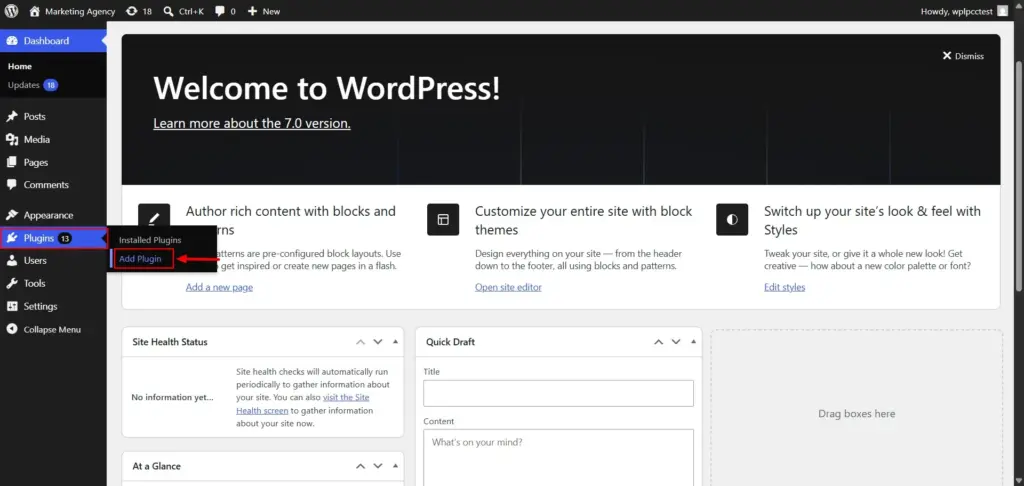Click the layout icon for Customize your site

point(443,219)
